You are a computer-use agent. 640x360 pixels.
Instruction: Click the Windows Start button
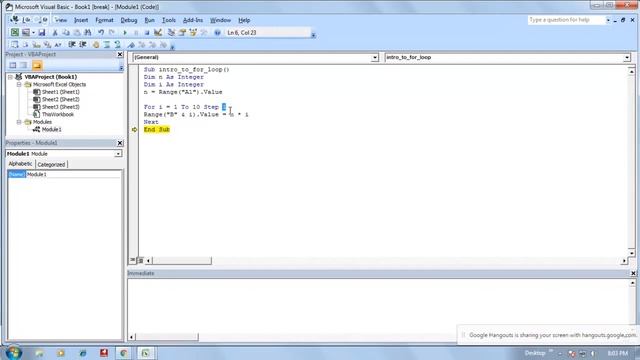tap(13, 353)
